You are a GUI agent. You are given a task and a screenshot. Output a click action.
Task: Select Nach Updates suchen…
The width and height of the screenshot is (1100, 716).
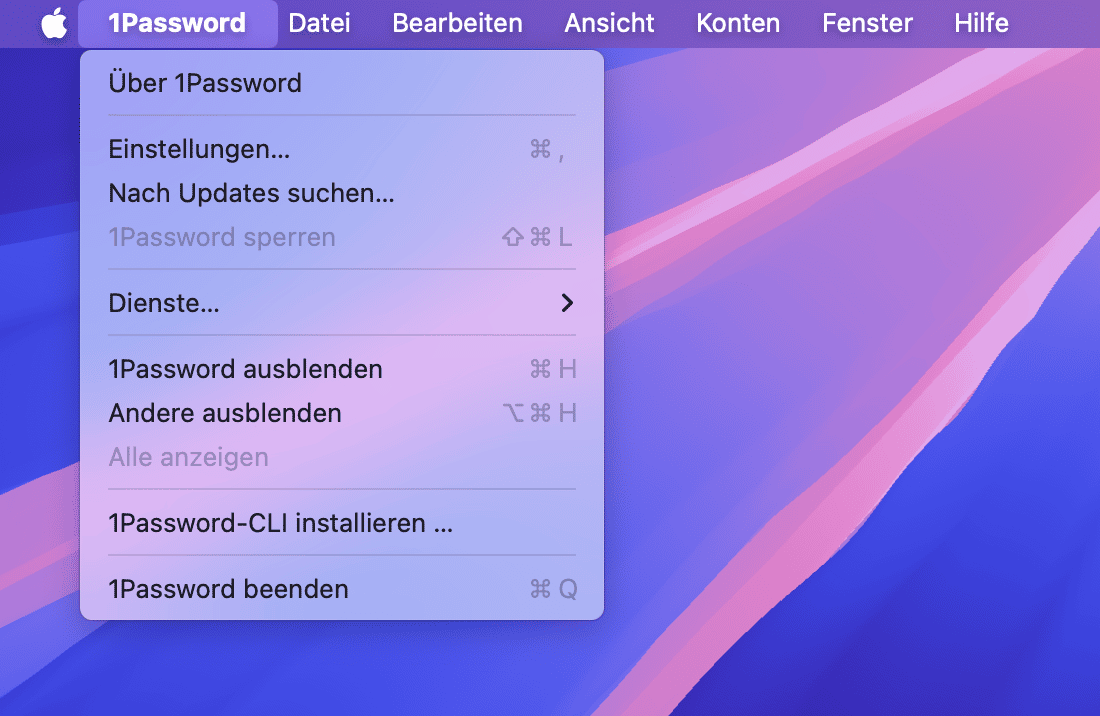(251, 194)
